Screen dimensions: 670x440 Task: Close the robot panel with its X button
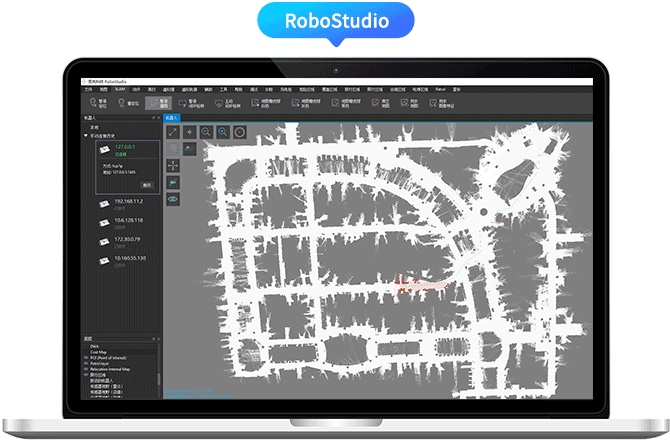click(x=158, y=117)
